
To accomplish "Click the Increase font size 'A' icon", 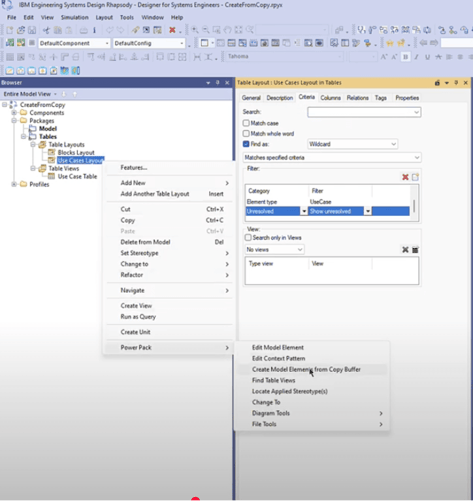I will click(x=384, y=57).
